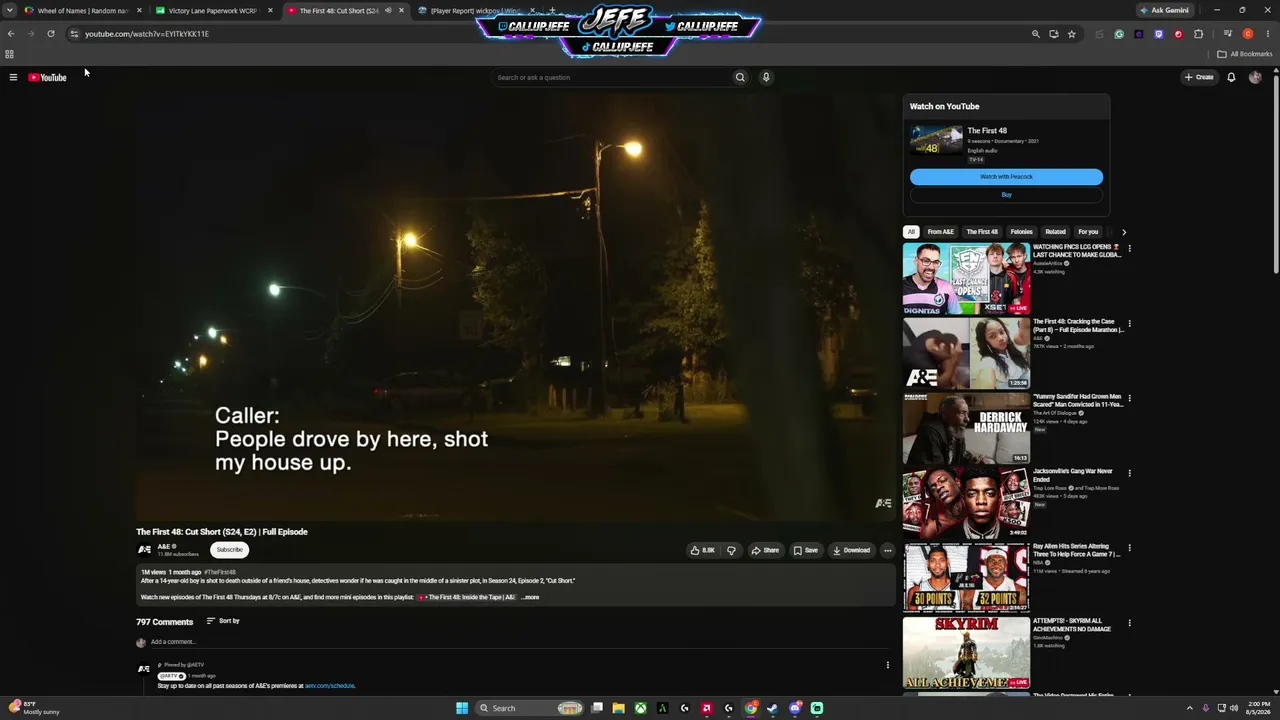Open options for the Yummy Sandifer video

tap(1129, 398)
